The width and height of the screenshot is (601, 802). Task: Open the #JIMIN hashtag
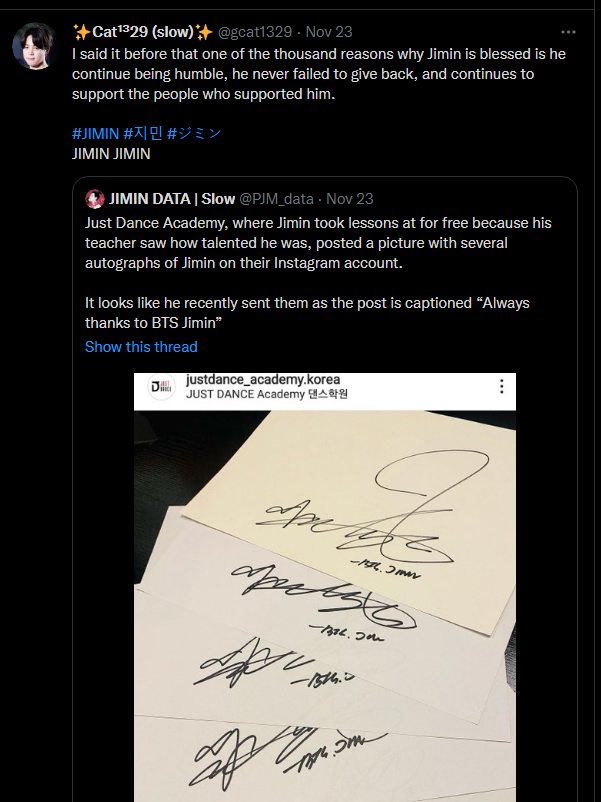tap(96, 133)
